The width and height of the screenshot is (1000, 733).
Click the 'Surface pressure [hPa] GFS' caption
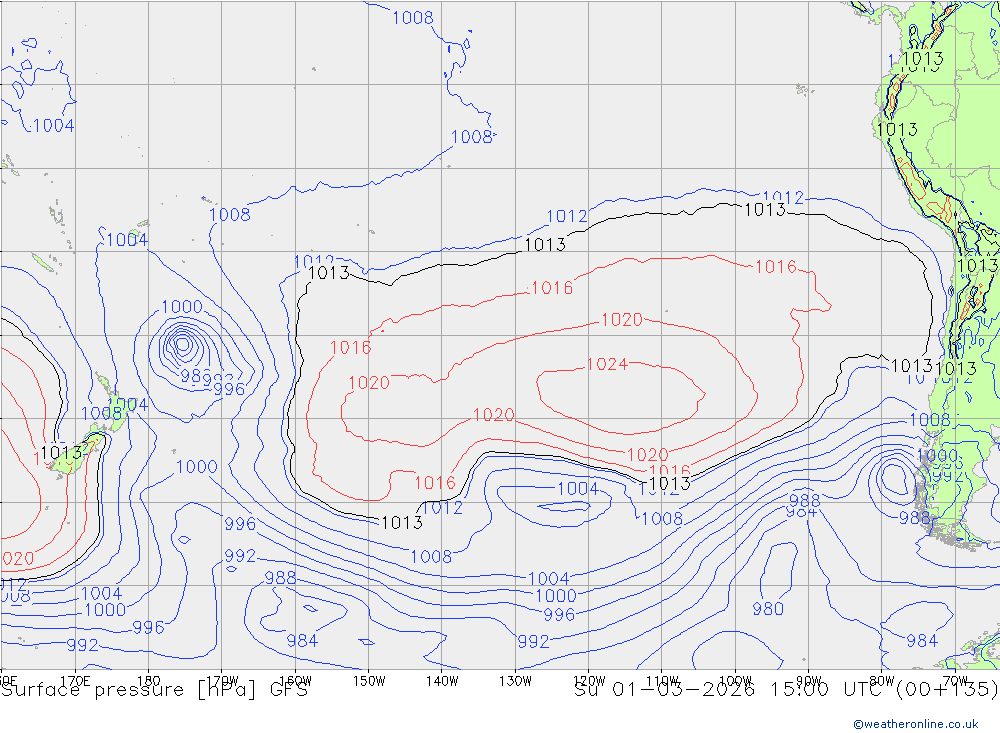pyautogui.click(x=154, y=690)
